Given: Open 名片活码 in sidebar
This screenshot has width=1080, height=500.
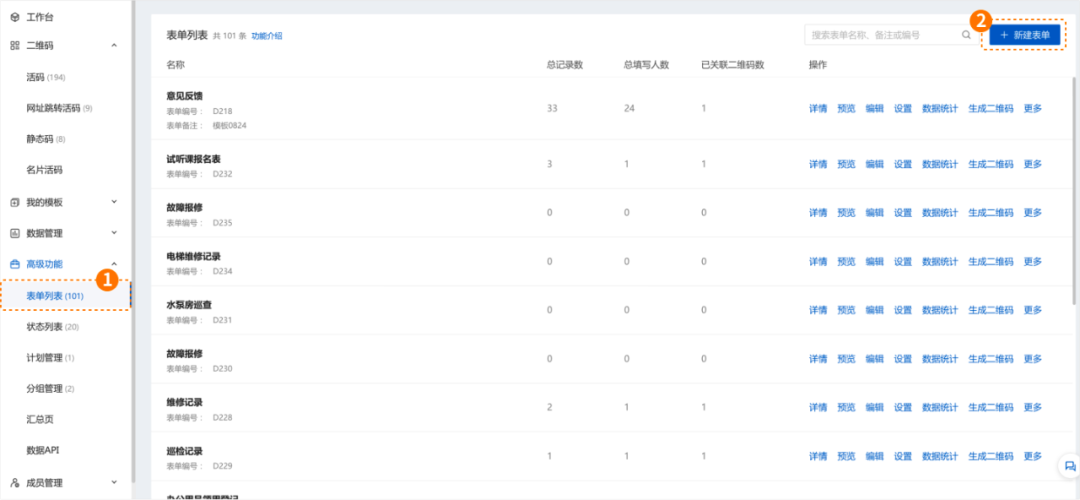Looking at the screenshot, I should coord(44,169).
